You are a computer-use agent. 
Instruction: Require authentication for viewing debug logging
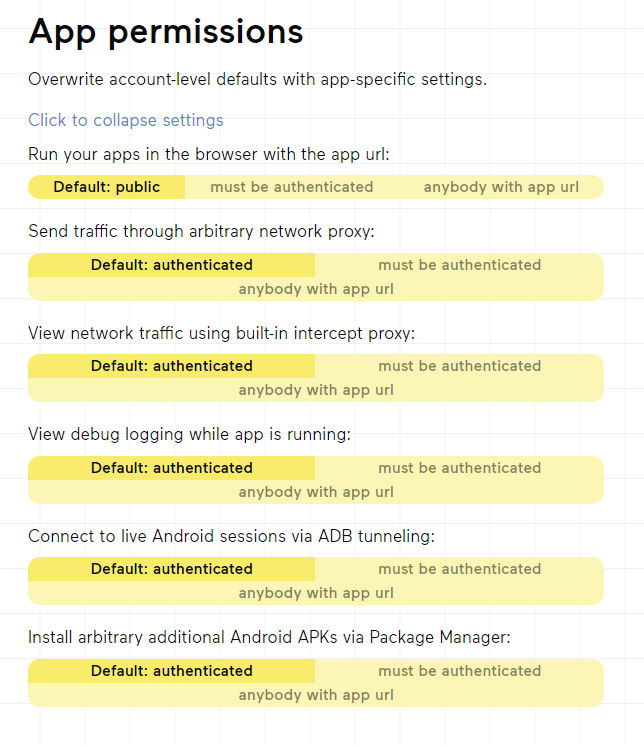pos(459,468)
